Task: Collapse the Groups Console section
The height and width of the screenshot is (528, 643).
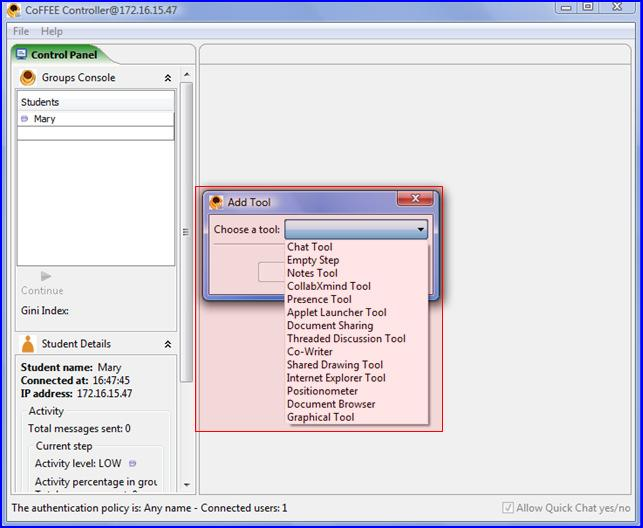Action: pos(168,78)
